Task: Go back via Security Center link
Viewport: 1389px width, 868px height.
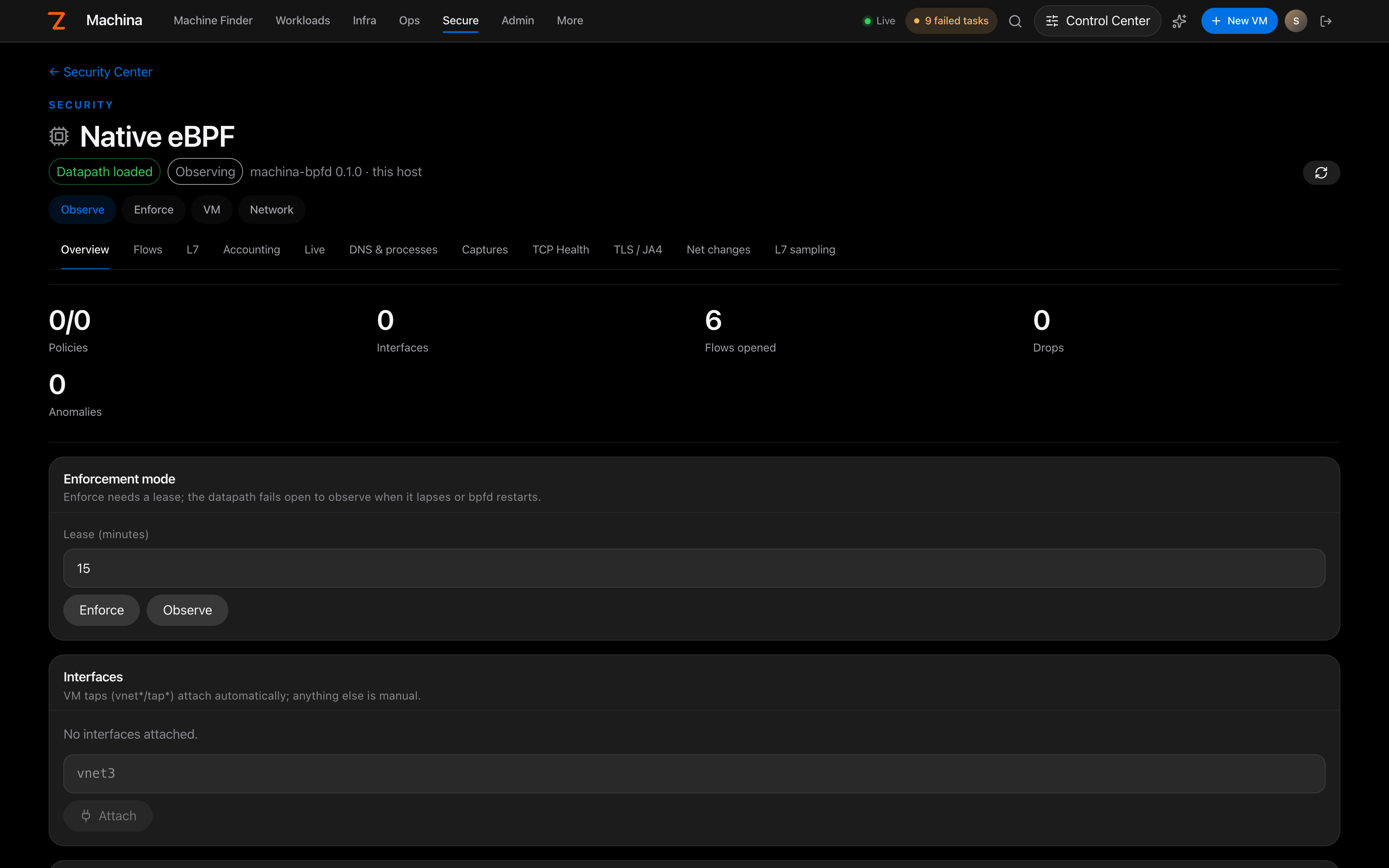Action: 101,72
